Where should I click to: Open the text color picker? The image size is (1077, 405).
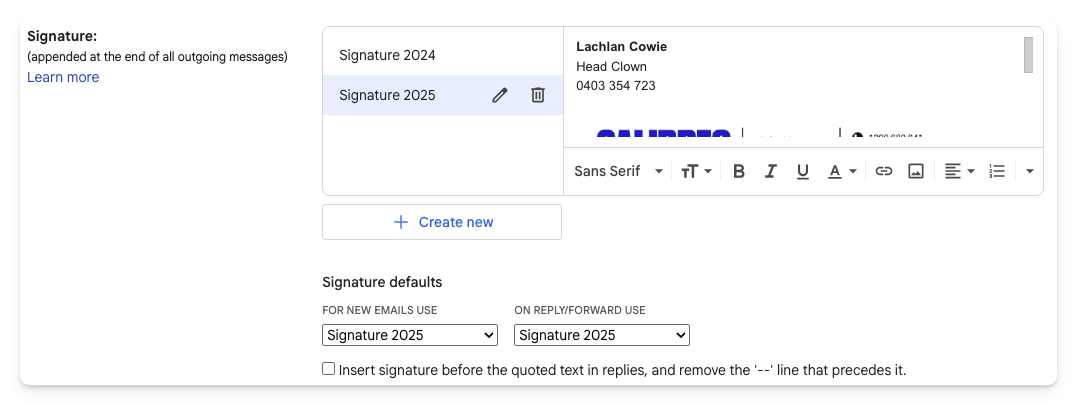[842, 171]
